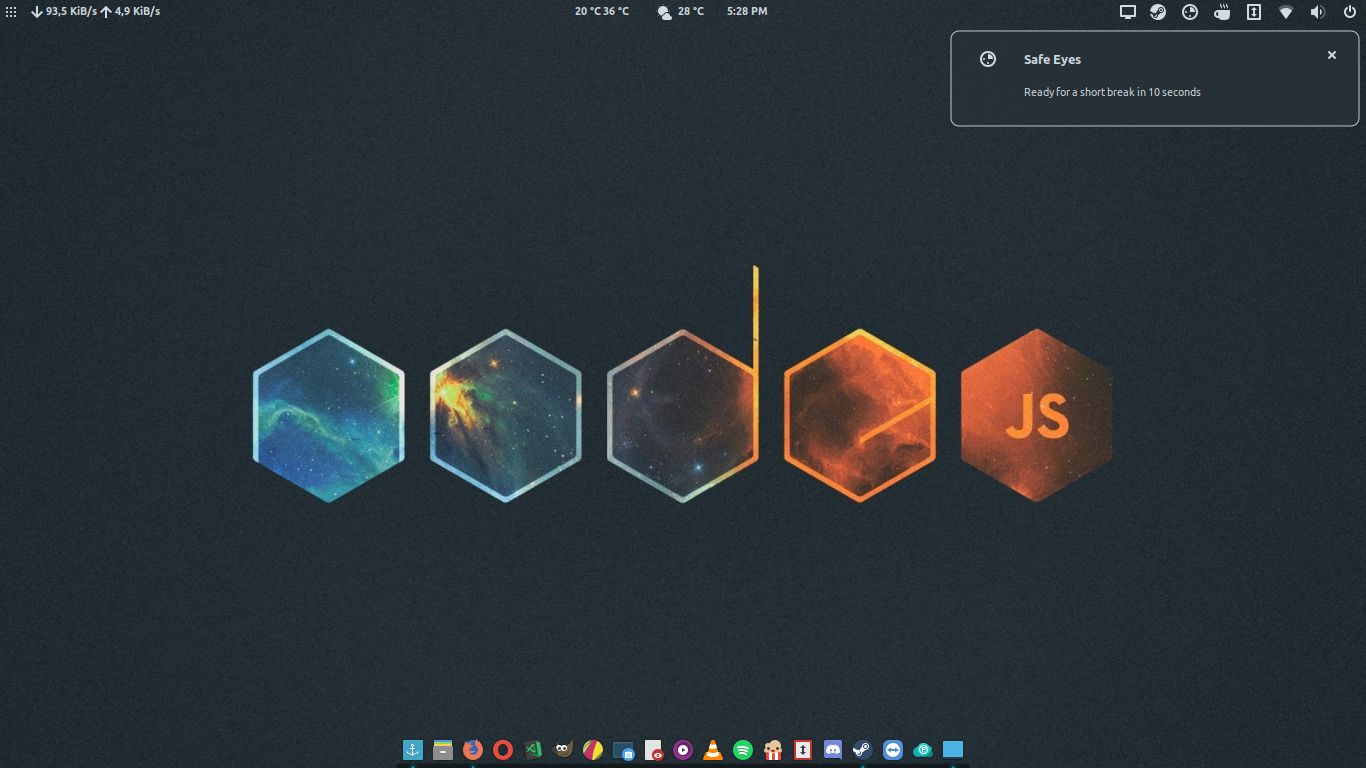Open the Wi-Fi network menu
This screenshot has width=1366, height=768.
pos(1285,12)
